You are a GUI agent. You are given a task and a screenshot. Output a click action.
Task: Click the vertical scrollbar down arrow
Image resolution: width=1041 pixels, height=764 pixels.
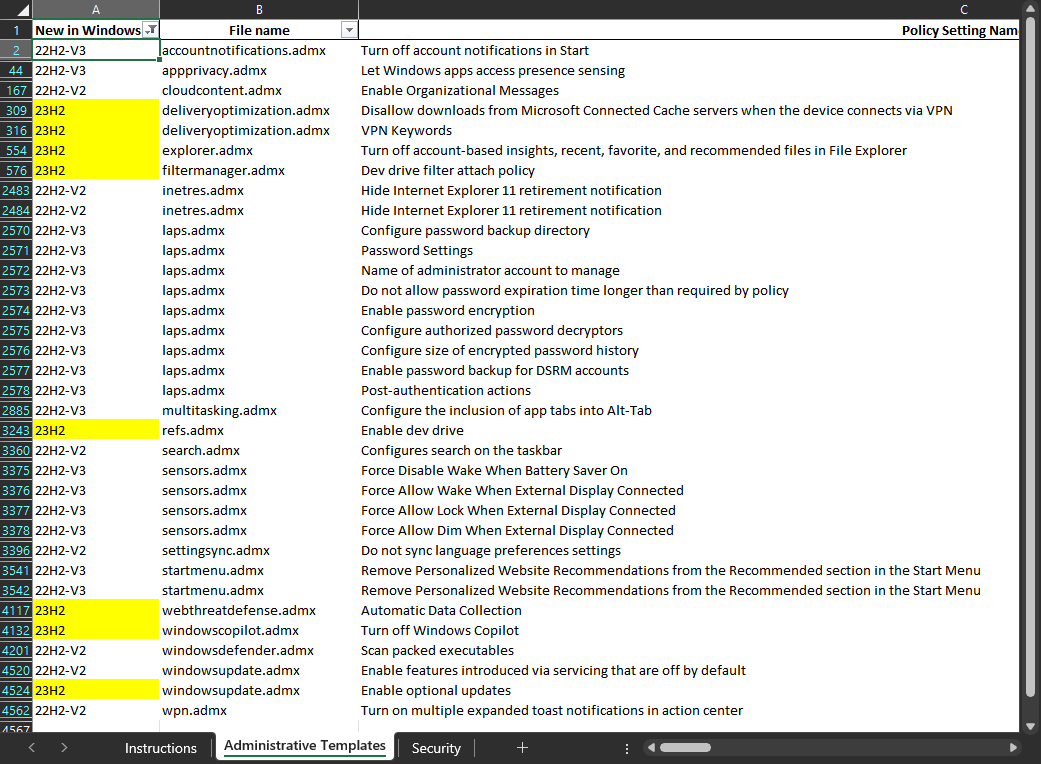(x=1030, y=727)
